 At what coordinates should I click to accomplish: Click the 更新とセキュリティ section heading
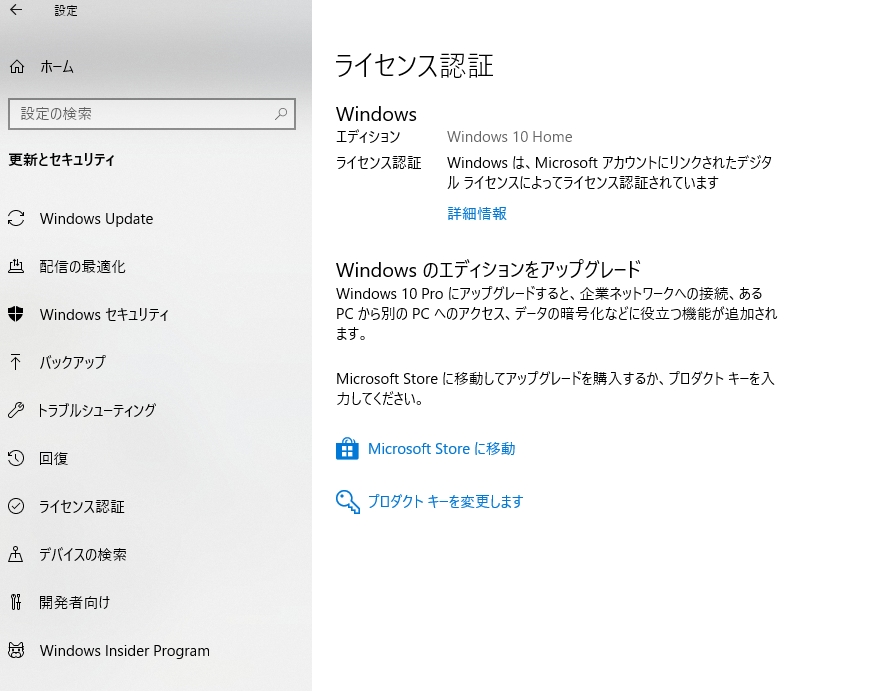tap(62, 160)
